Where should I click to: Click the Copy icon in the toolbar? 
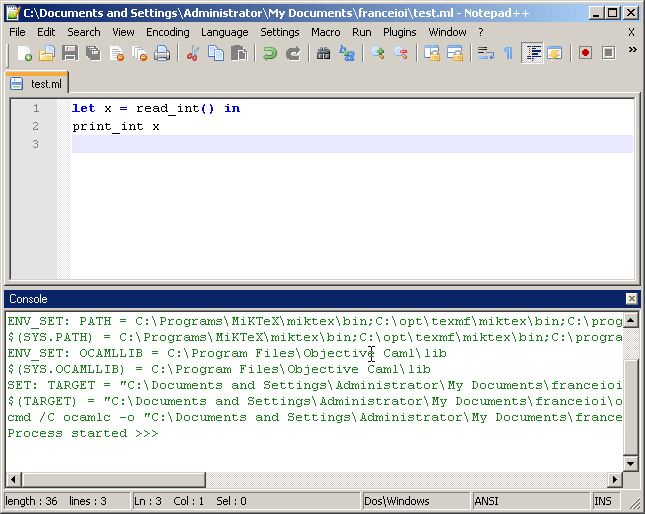tap(216, 53)
